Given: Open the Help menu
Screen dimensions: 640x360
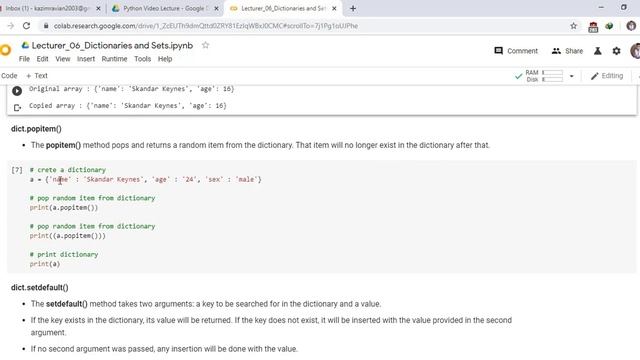Looking at the screenshot, I should click(165, 59).
